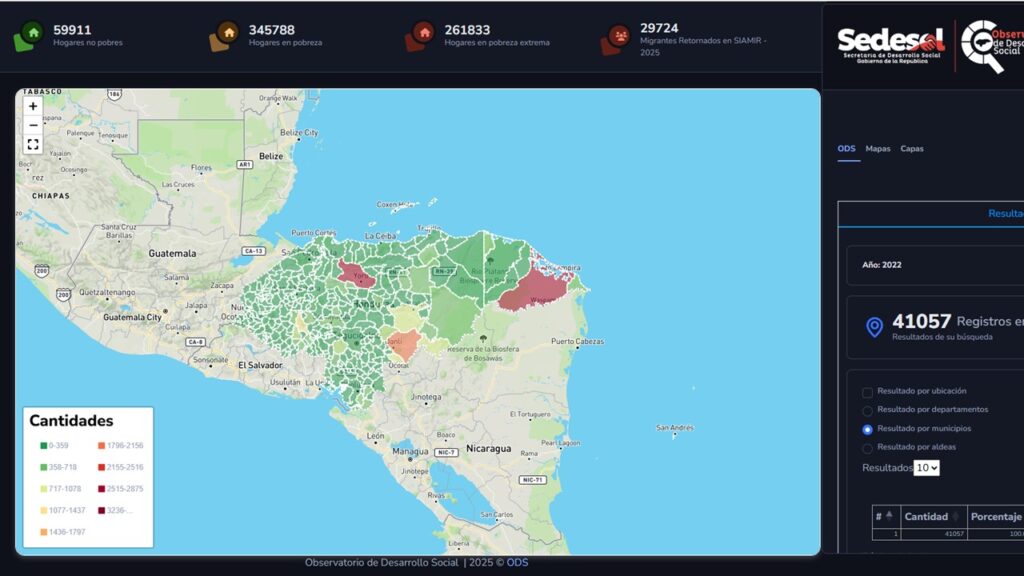The width and height of the screenshot is (1024, 576).
Task: Select Resultado por municipios radio option
Action: tap(867, 429)
